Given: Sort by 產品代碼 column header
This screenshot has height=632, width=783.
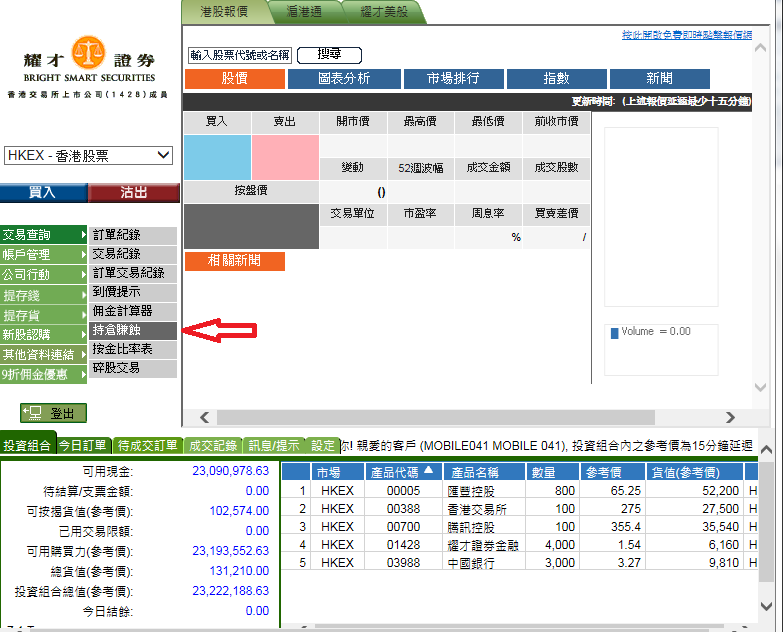Looking at the screenshot, I should [402, 472].
